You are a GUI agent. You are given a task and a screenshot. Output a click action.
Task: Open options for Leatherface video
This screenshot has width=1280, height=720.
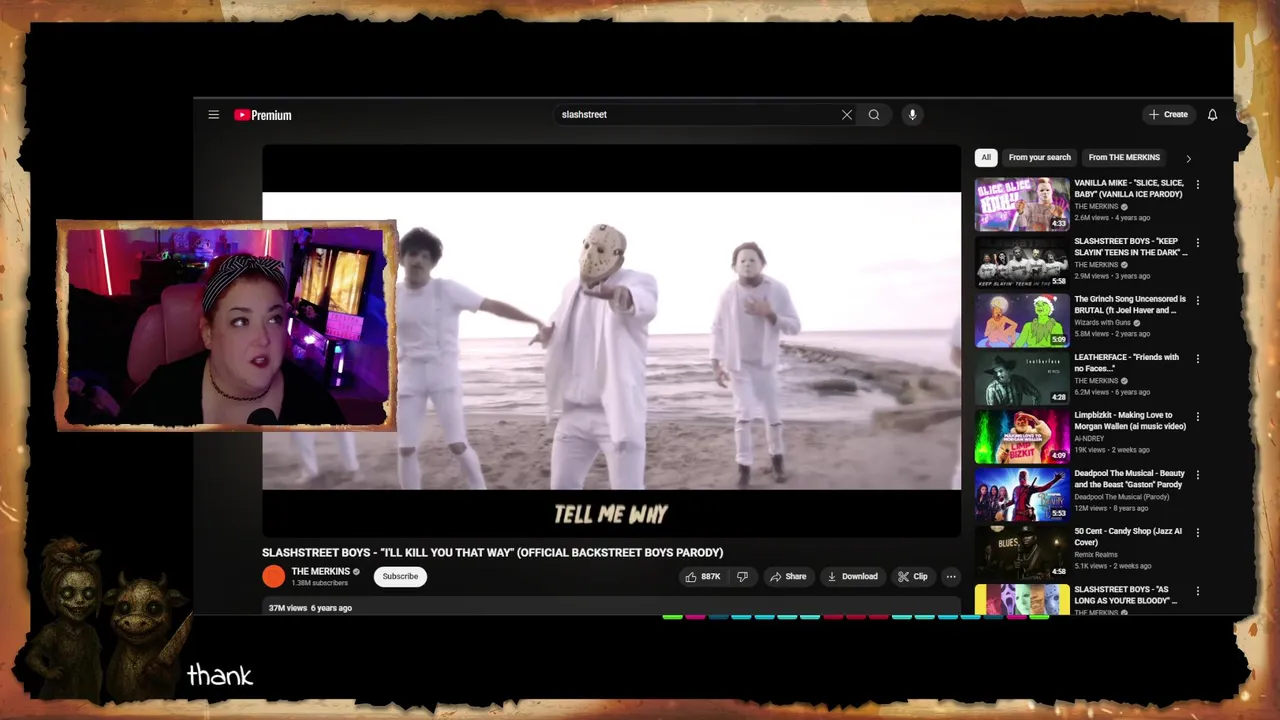1198,359
